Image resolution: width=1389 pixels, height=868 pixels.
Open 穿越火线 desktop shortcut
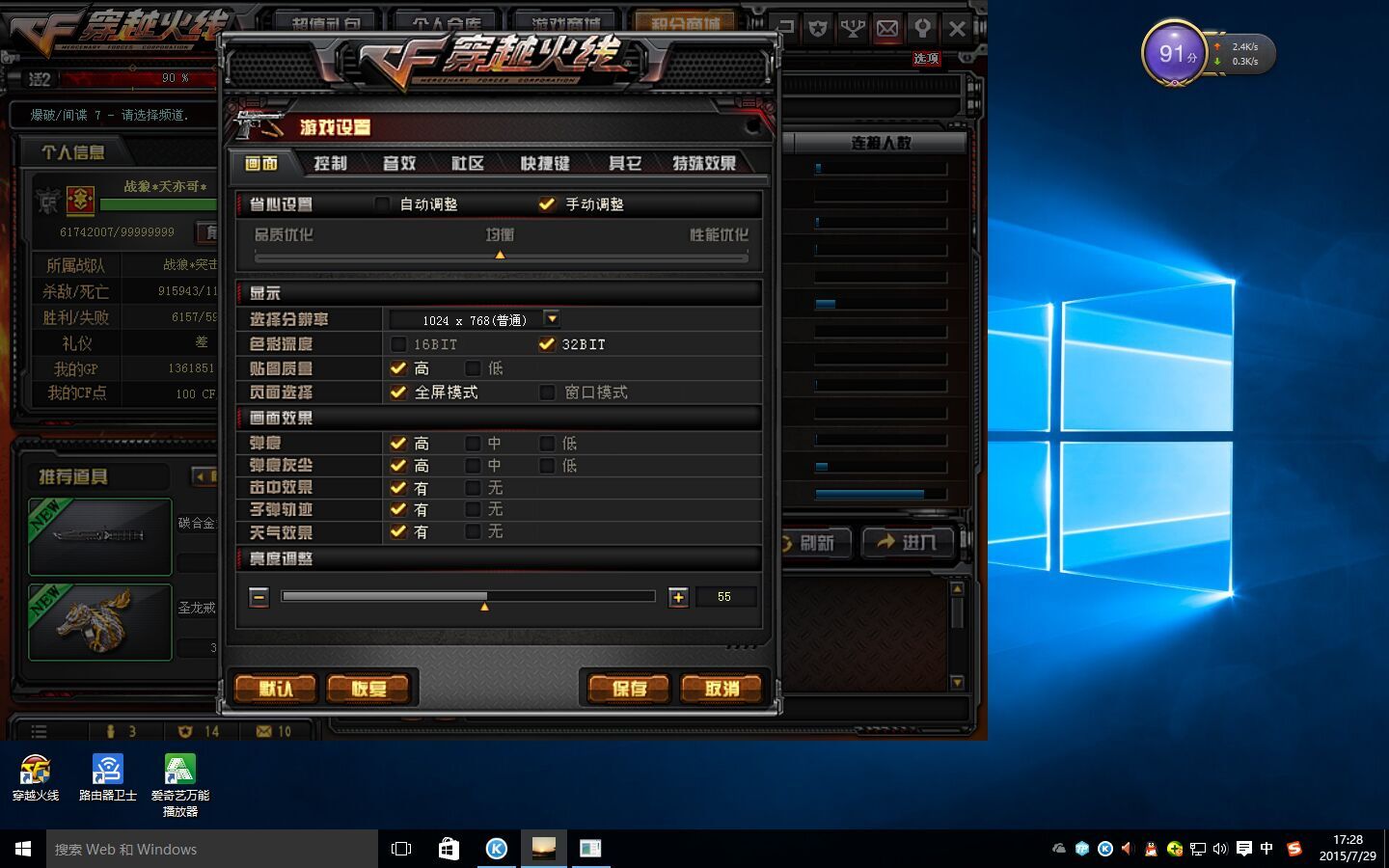36,777
